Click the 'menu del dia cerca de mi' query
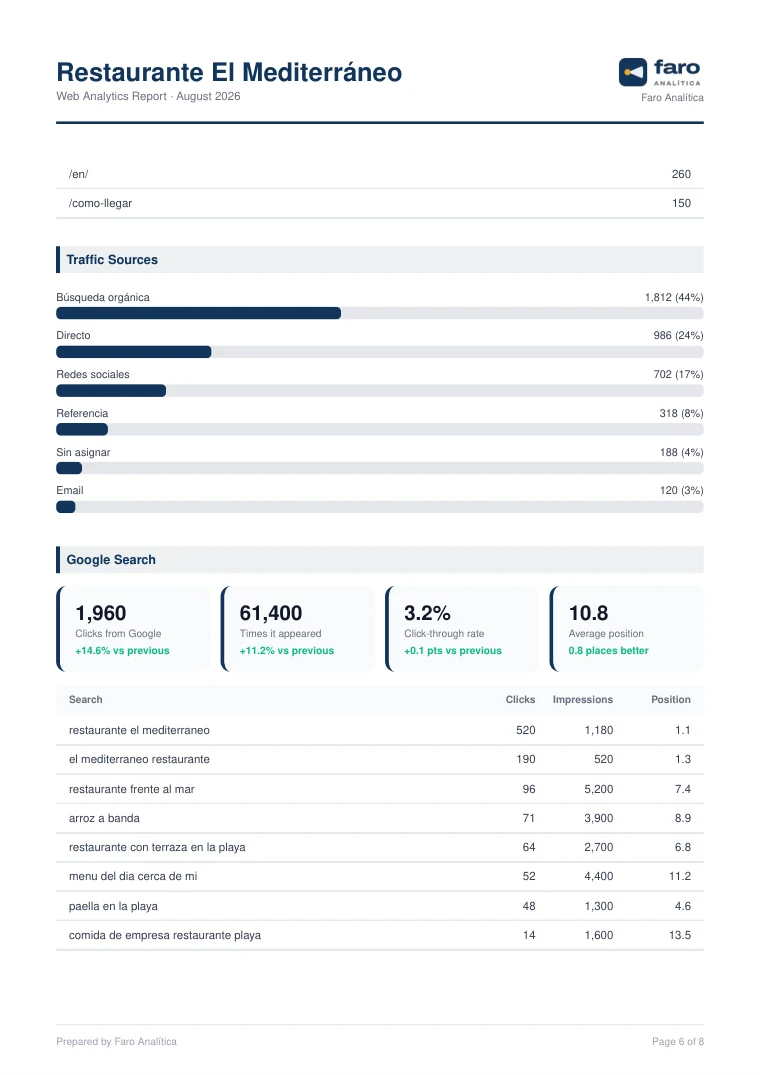The image size is (760, 1075). point(133,876)
